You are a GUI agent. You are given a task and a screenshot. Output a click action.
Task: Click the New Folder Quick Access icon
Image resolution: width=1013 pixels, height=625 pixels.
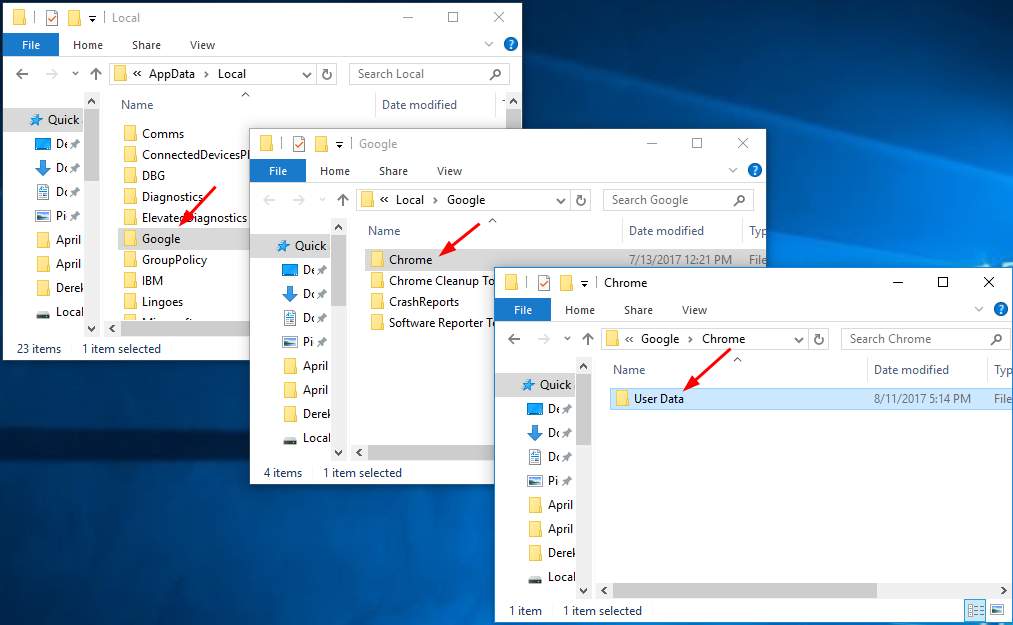pos(566,282)
